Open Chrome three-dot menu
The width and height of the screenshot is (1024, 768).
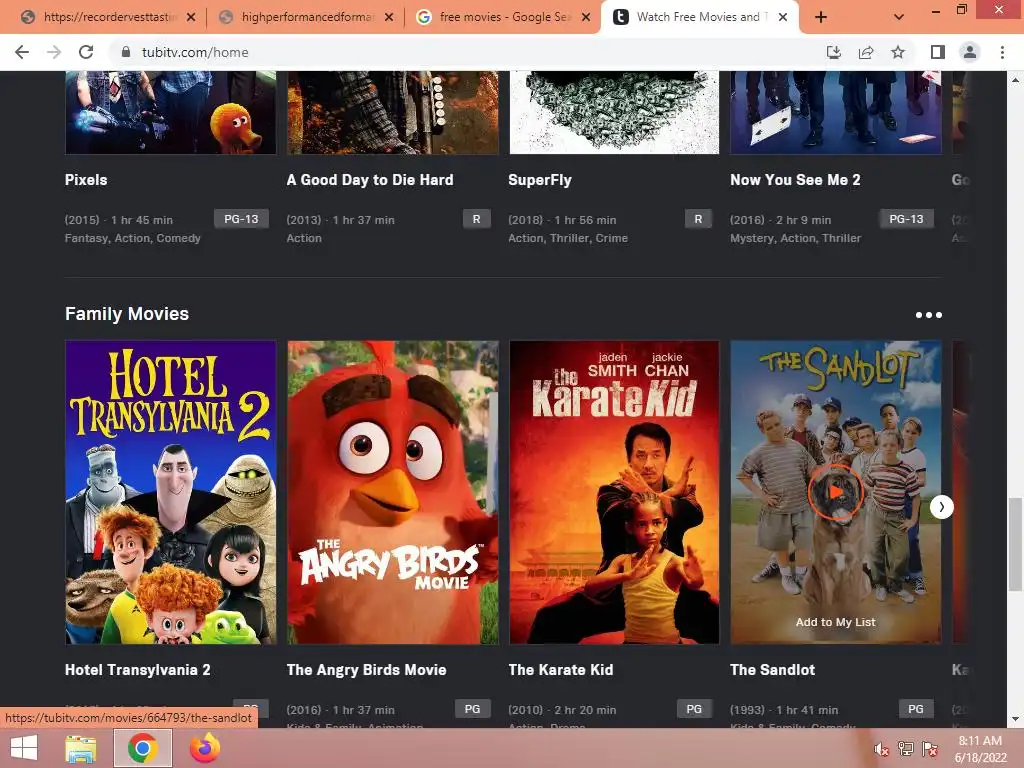tap(1002, 52)
